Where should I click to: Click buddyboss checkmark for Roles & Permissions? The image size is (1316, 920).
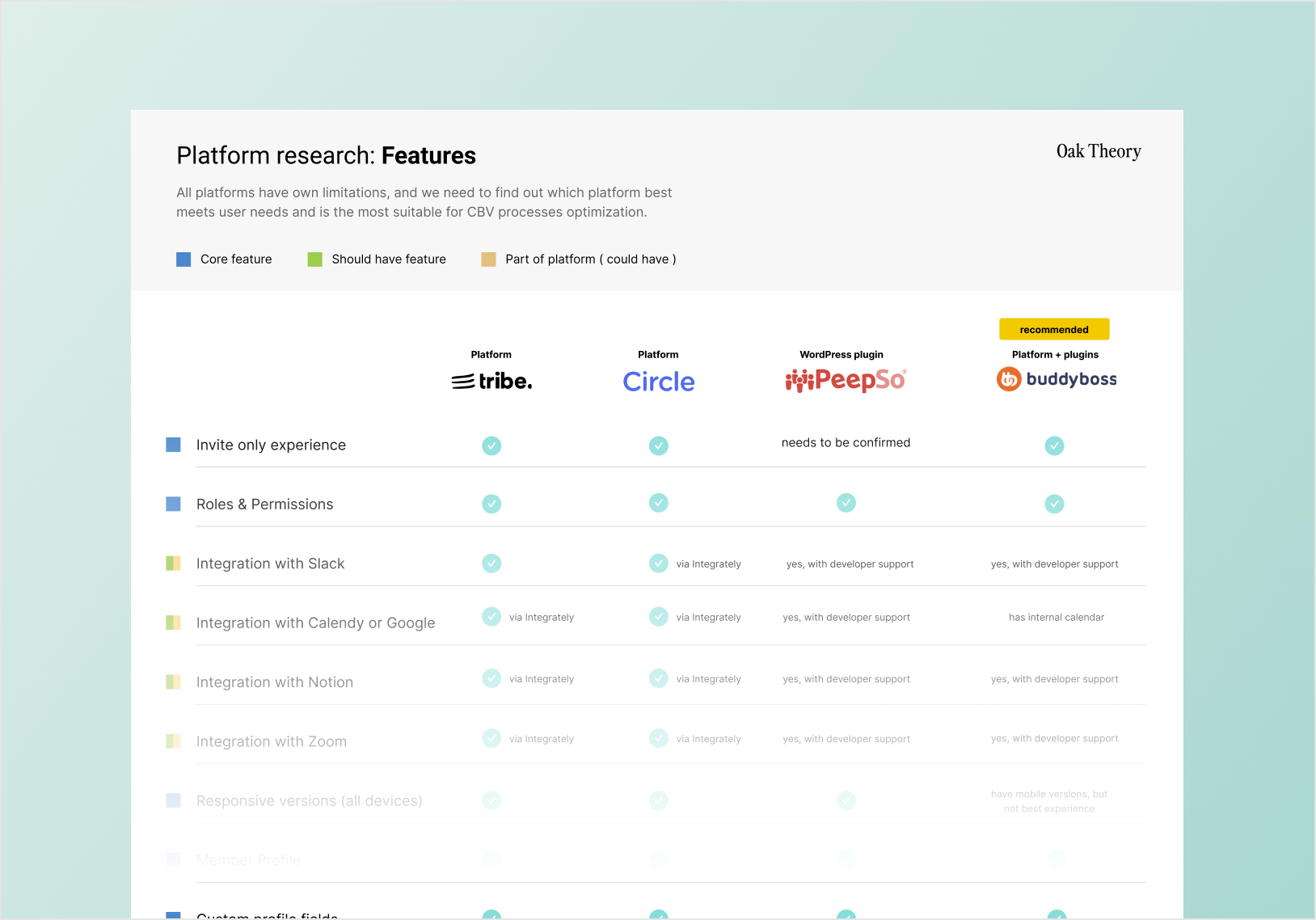click(x=1054, y=504)
